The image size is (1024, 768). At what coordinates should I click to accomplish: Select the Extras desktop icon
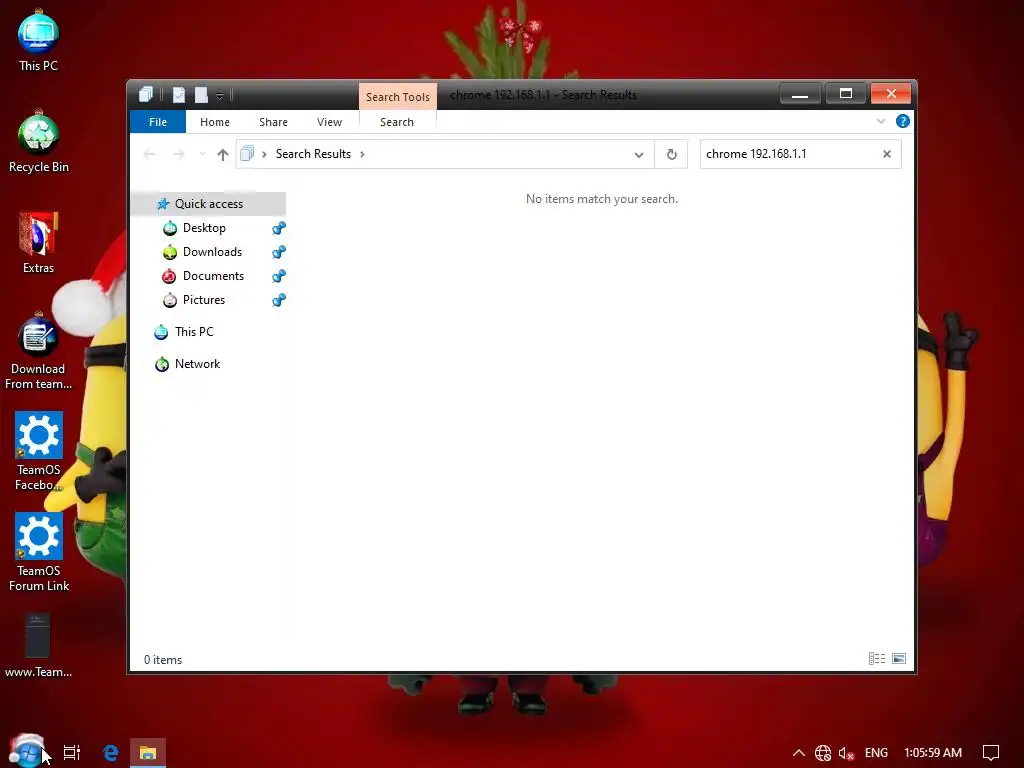[38, 243]
